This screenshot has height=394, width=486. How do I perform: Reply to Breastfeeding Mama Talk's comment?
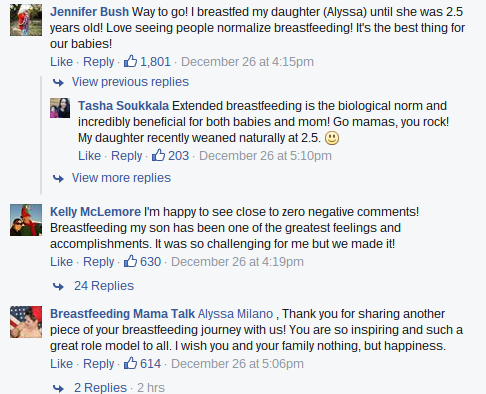[98, 364]
